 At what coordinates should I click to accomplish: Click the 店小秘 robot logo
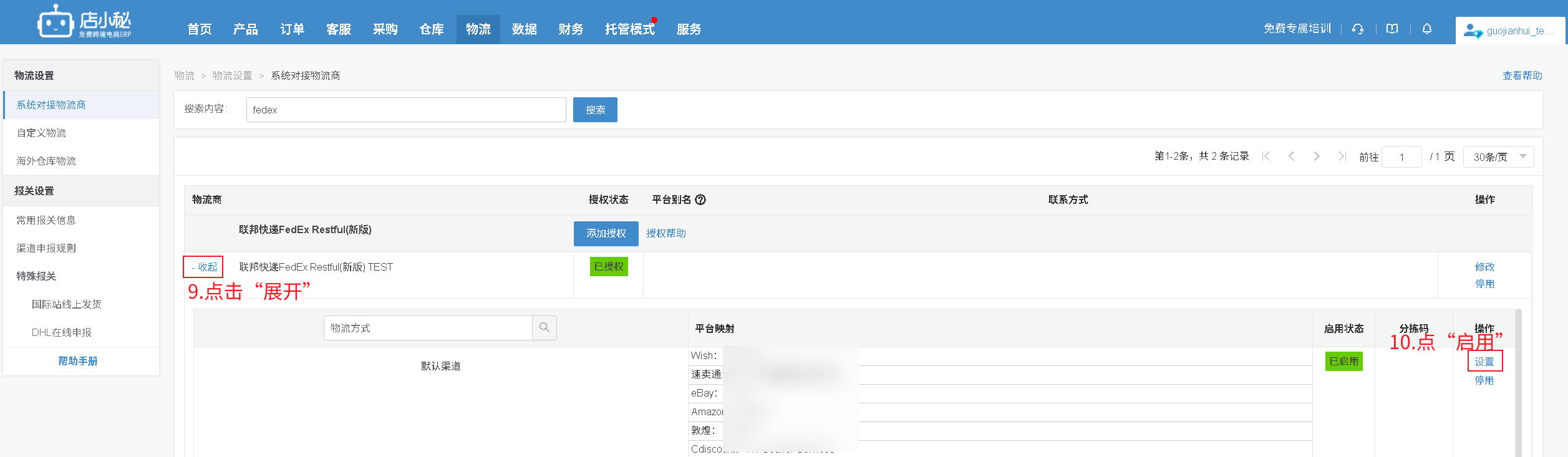[x=55, y=23]
